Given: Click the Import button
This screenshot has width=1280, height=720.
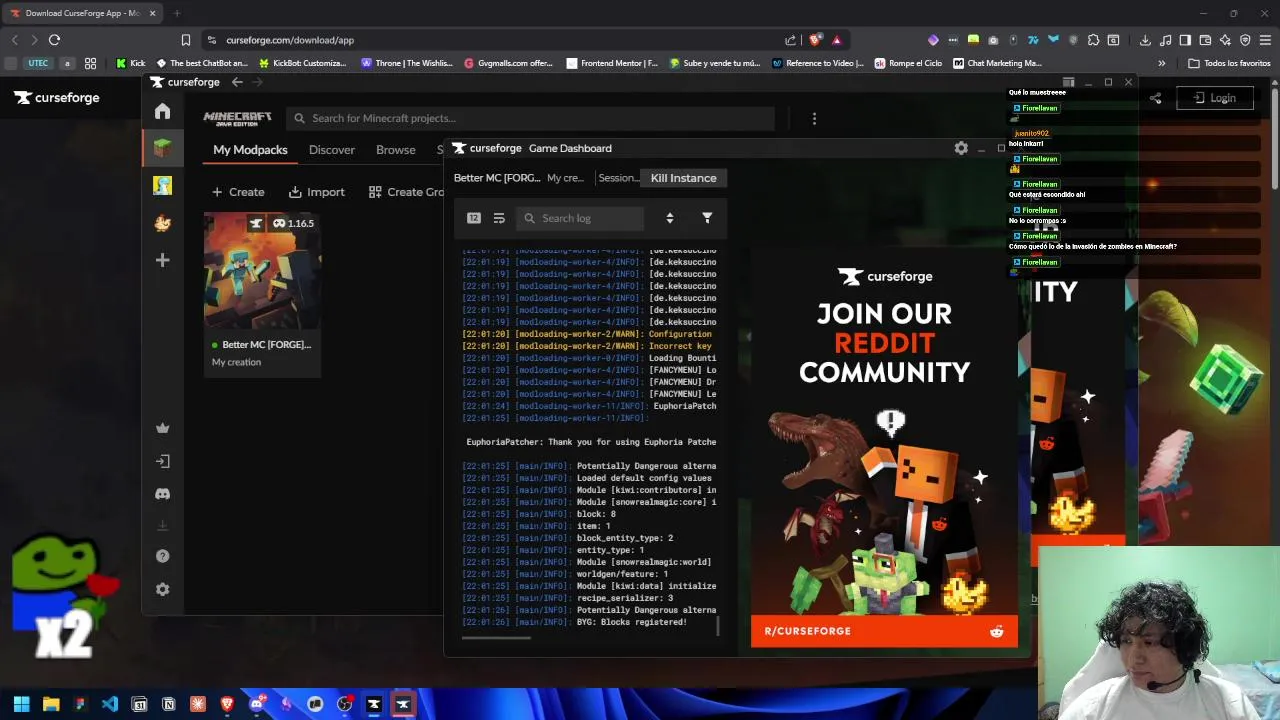Looking at the screenshot, I should point(316,192).
